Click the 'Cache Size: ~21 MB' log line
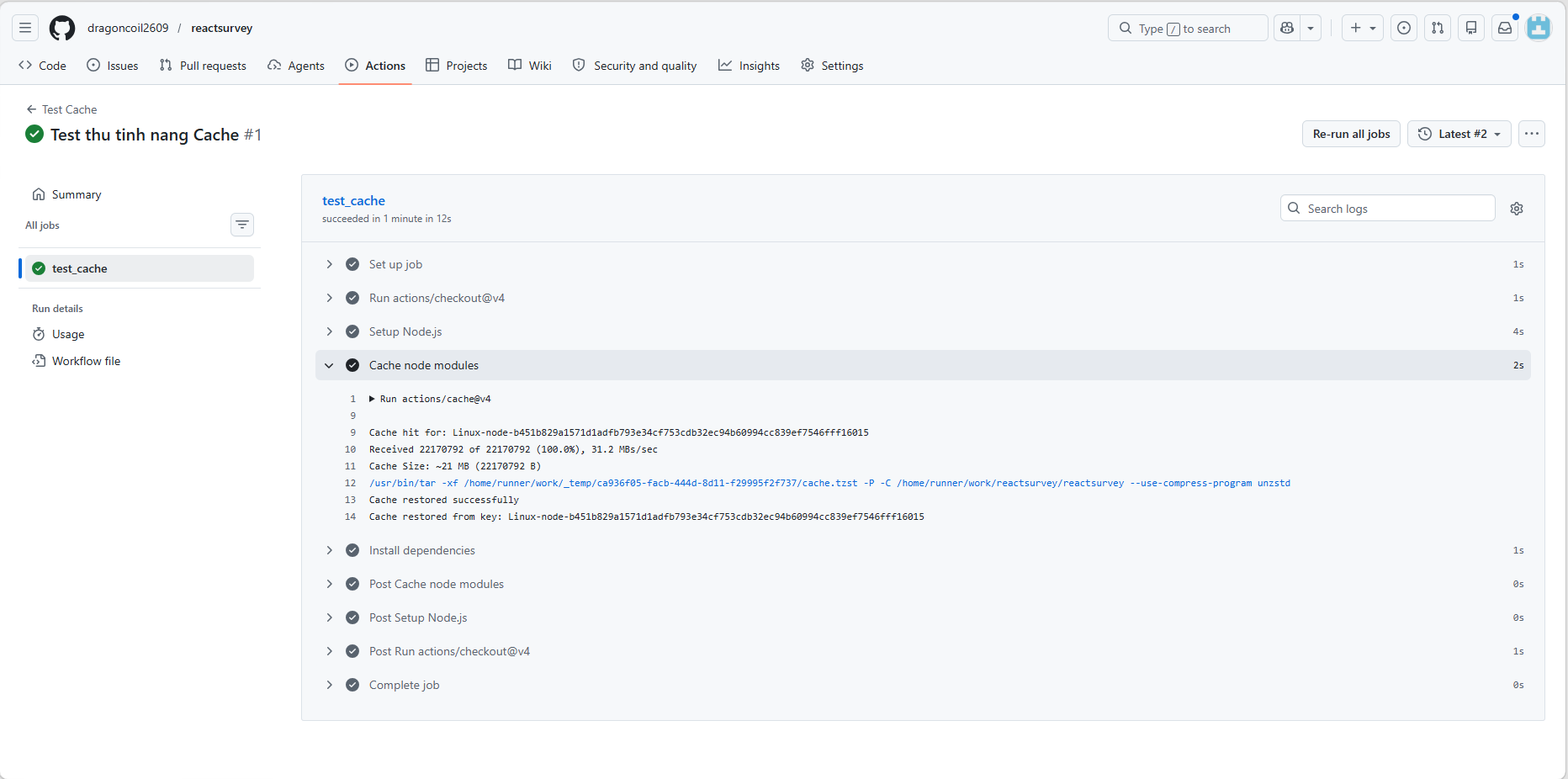The width and height of the screenshot is (1568, 779). [x=455, y=466]
